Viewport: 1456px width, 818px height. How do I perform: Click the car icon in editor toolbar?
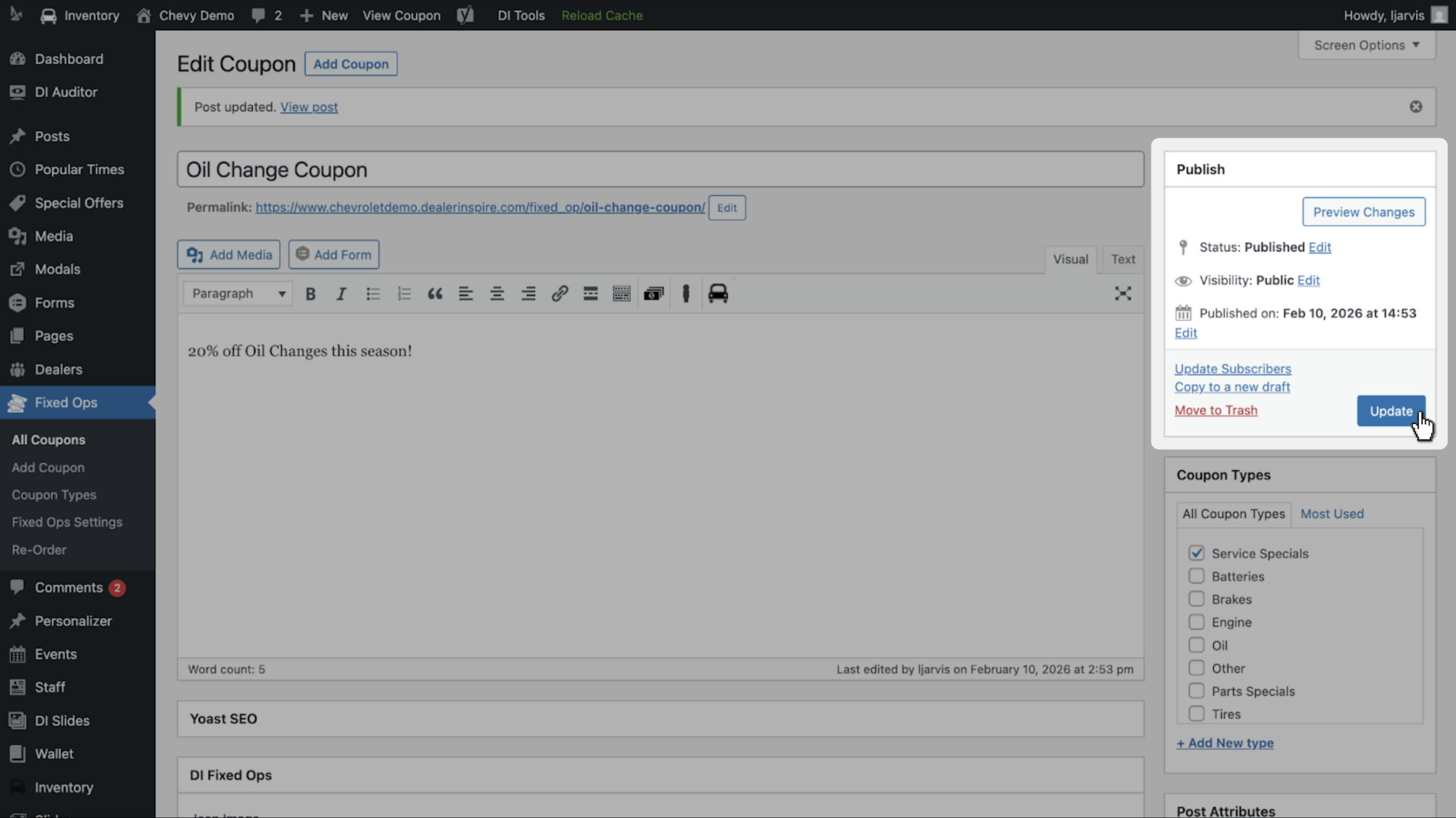[718, 293]
